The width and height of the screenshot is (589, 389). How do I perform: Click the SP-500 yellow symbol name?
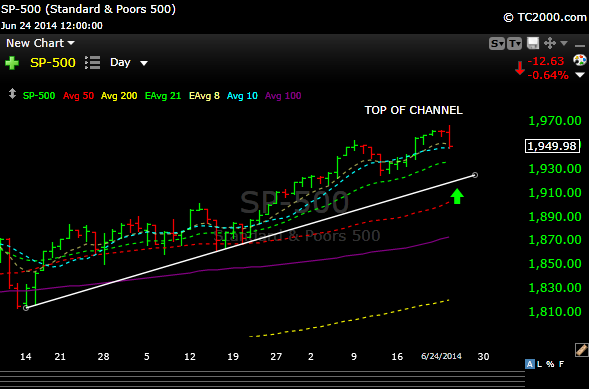pos(53,63)
